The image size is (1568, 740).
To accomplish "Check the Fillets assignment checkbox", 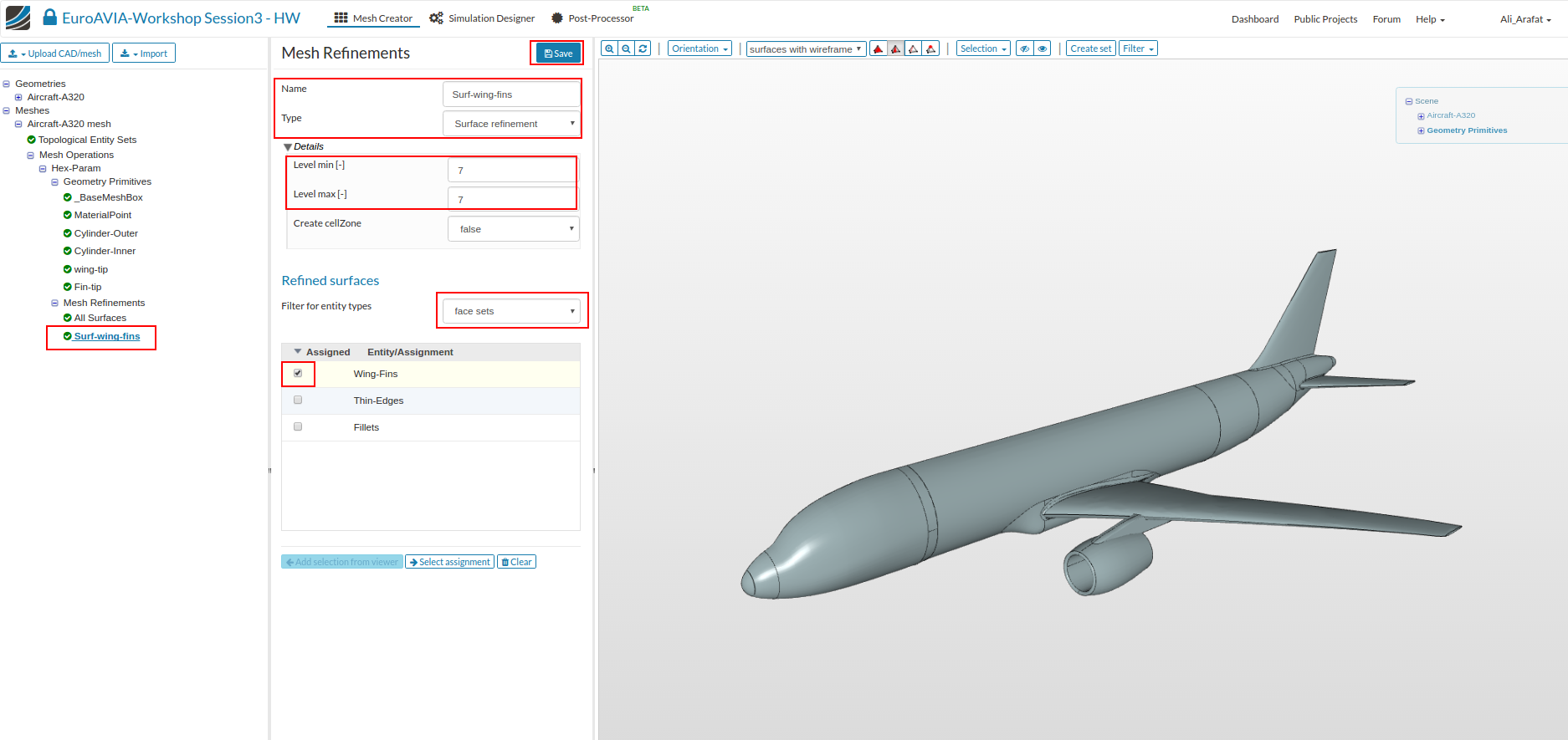I will tap(298, 426).
